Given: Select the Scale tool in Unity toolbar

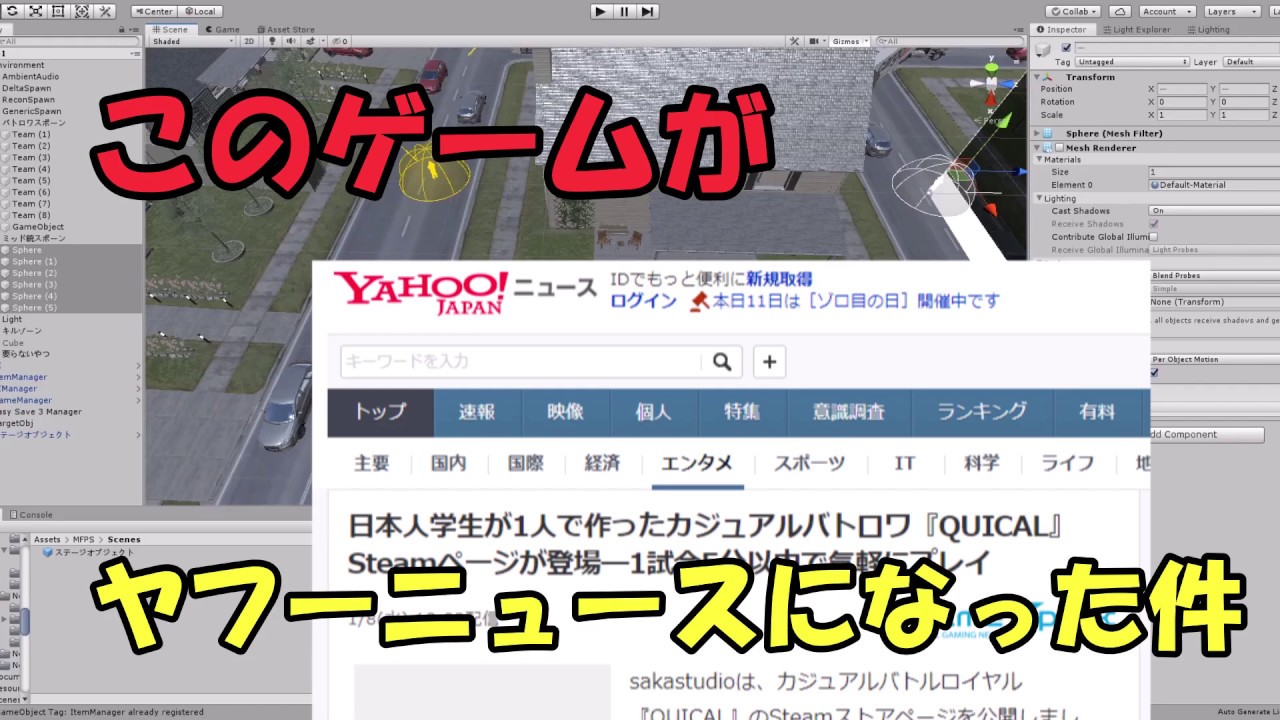Looking at the screenshot, I should tap(36, 11).
